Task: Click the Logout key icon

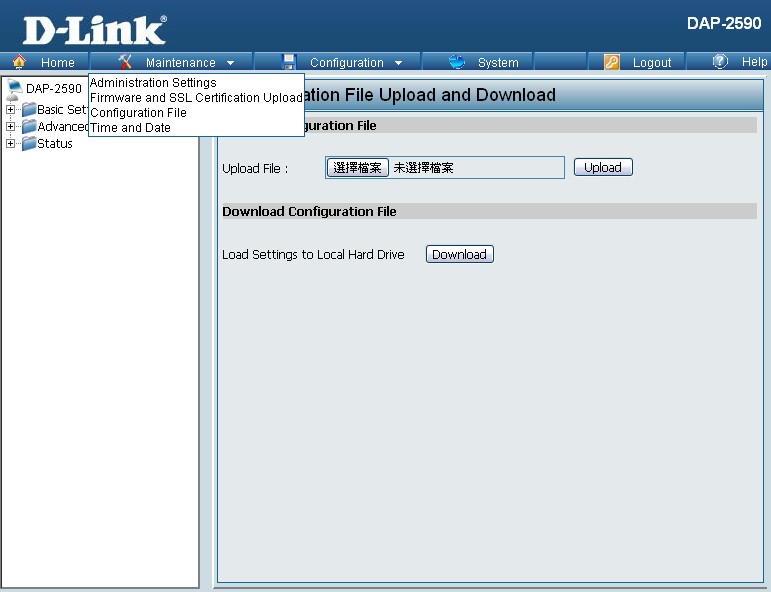Action: [x=612, y=62]
